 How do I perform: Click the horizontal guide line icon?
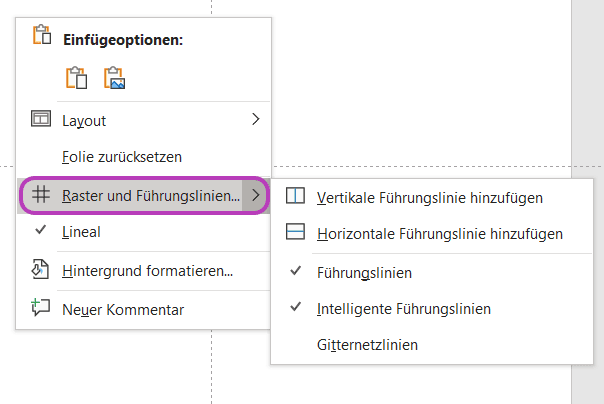click(x=295, y=232)
